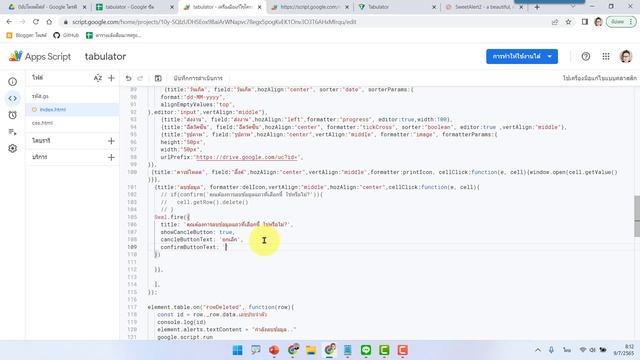Open the Blogger bookmark
Image resolution: width=640 pixels, height=360 pixels.
(27, 36)
